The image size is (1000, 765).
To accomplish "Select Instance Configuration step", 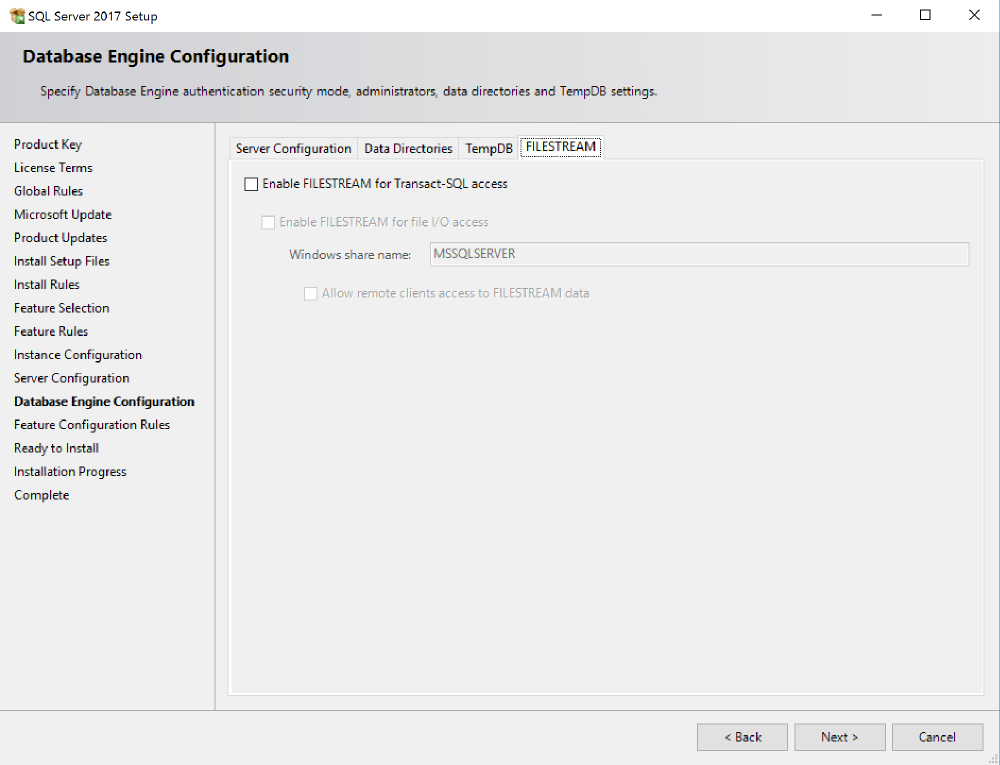I will (78, 355).
